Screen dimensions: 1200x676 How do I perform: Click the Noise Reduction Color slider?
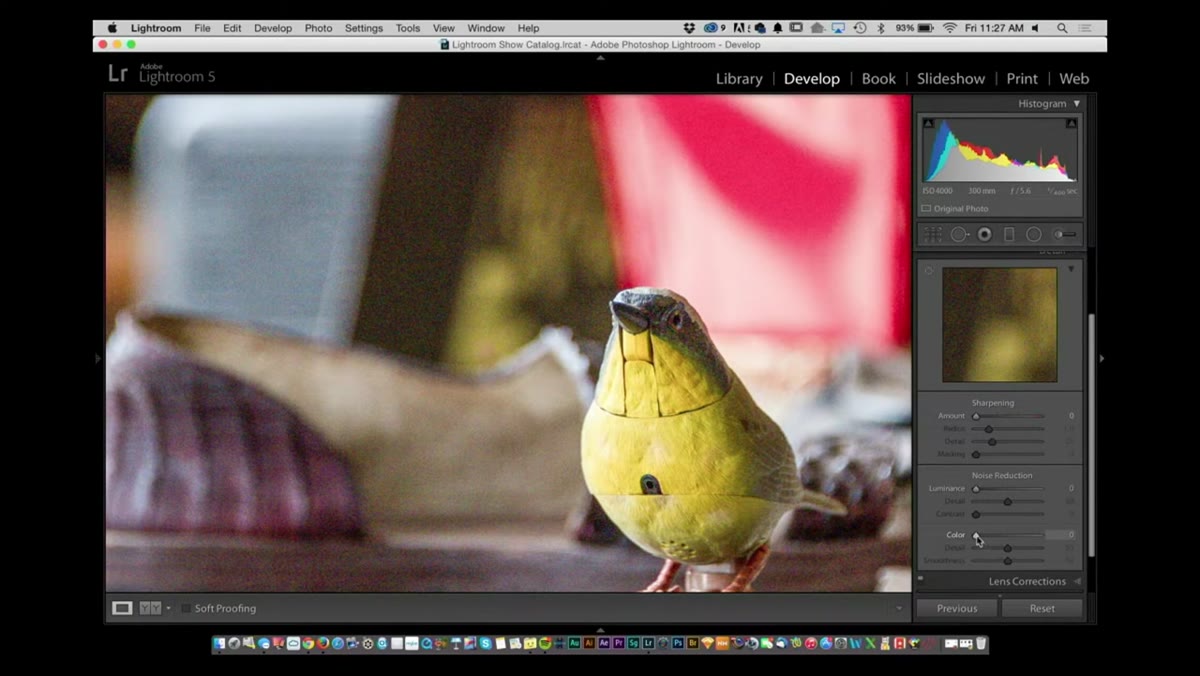(1009, 535)
